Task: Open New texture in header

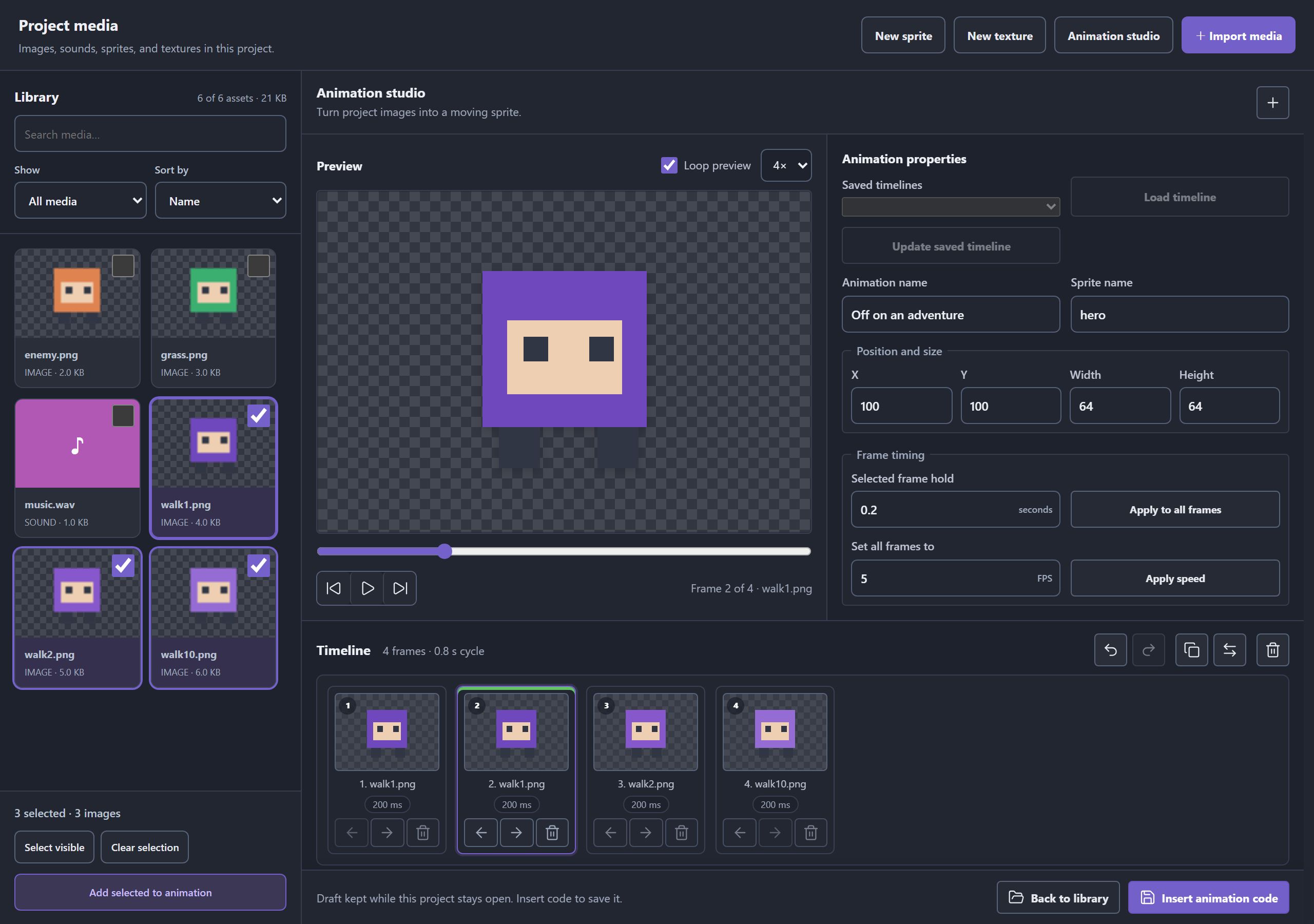Action: [1000, 35]
